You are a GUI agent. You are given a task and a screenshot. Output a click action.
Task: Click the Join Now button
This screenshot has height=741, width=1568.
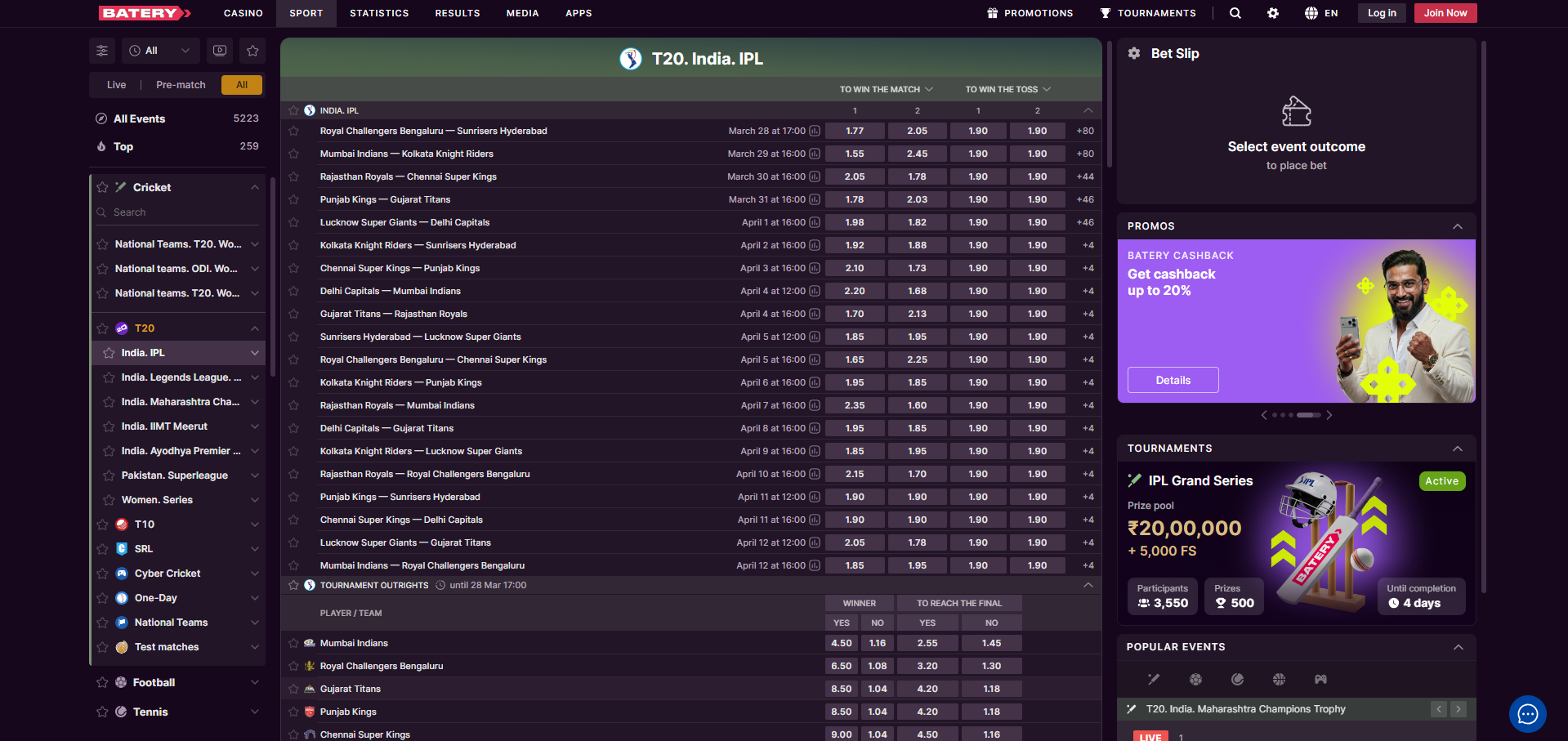click(1445, 13)
